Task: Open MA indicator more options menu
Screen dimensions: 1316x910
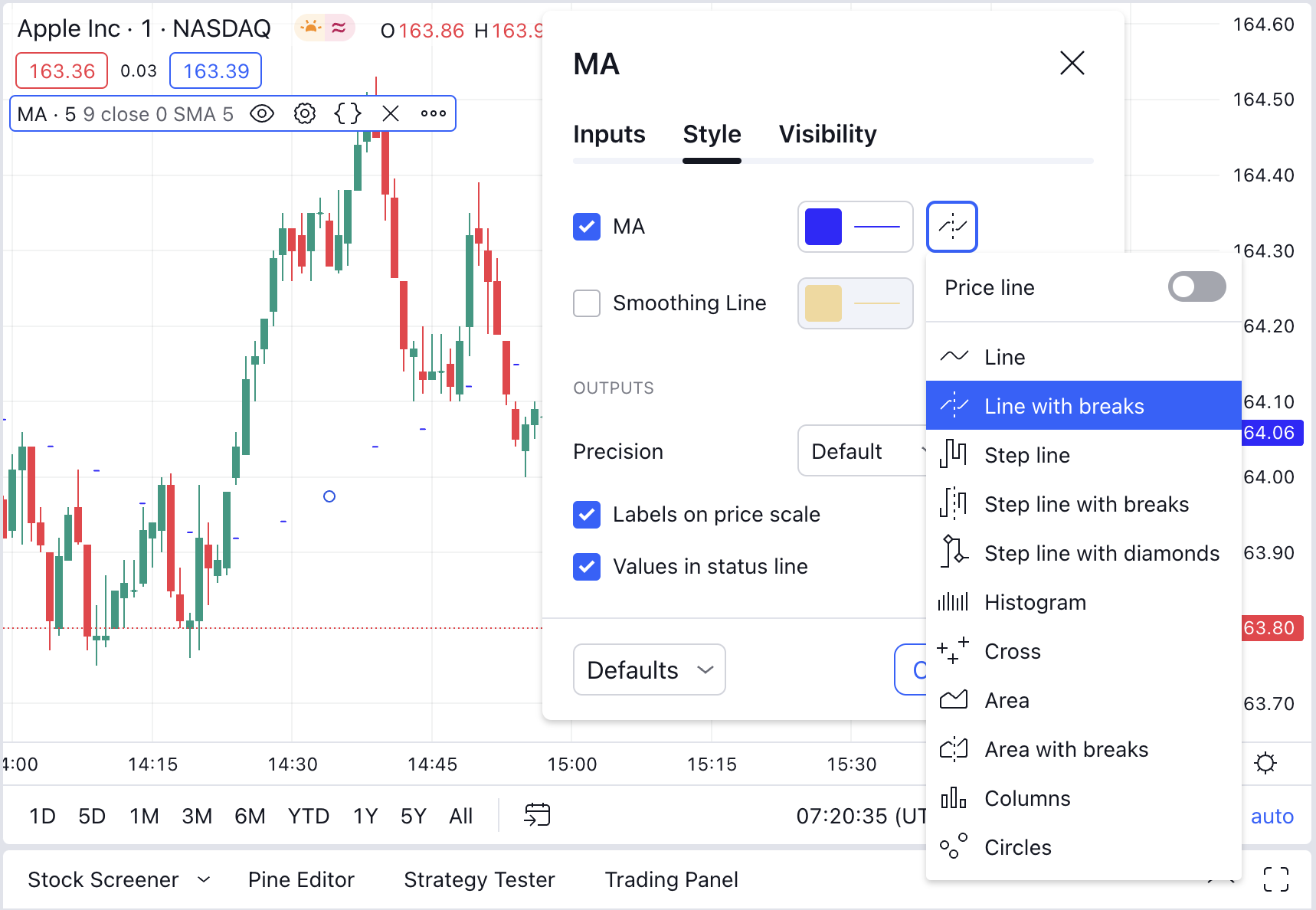Action: point(433,114)
